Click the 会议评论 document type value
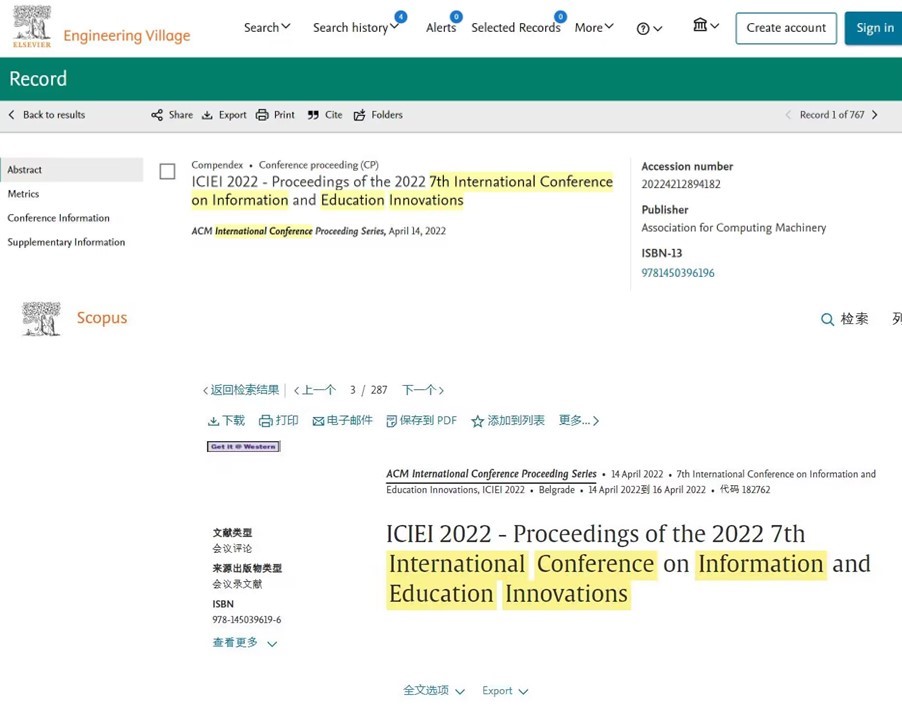 coord(232,548)
